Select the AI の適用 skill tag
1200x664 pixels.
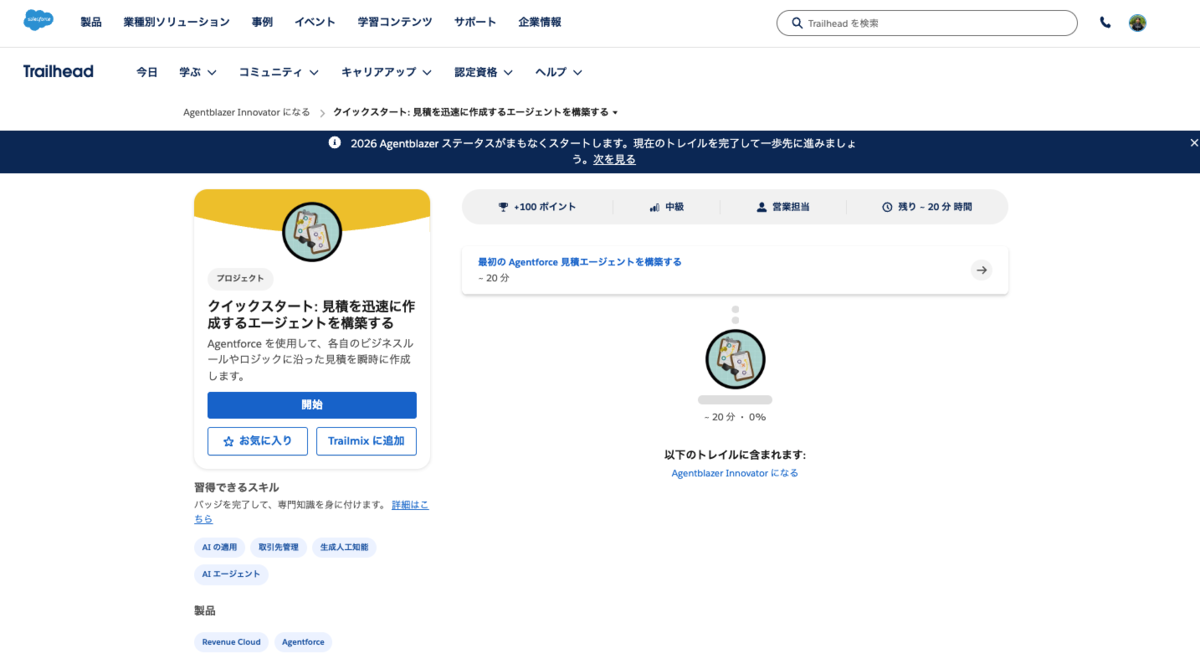[220, 547]
